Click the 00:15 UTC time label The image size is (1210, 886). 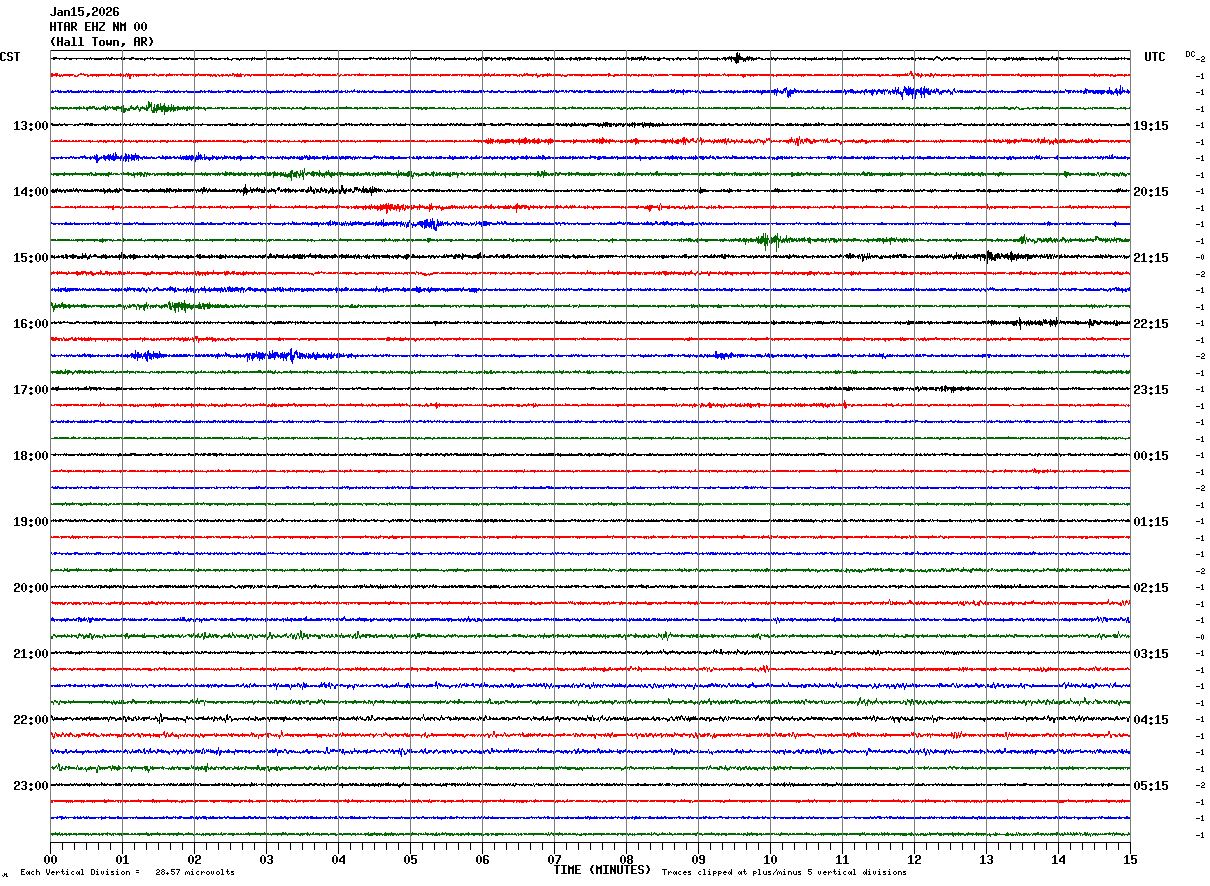tap(1150, 456)
